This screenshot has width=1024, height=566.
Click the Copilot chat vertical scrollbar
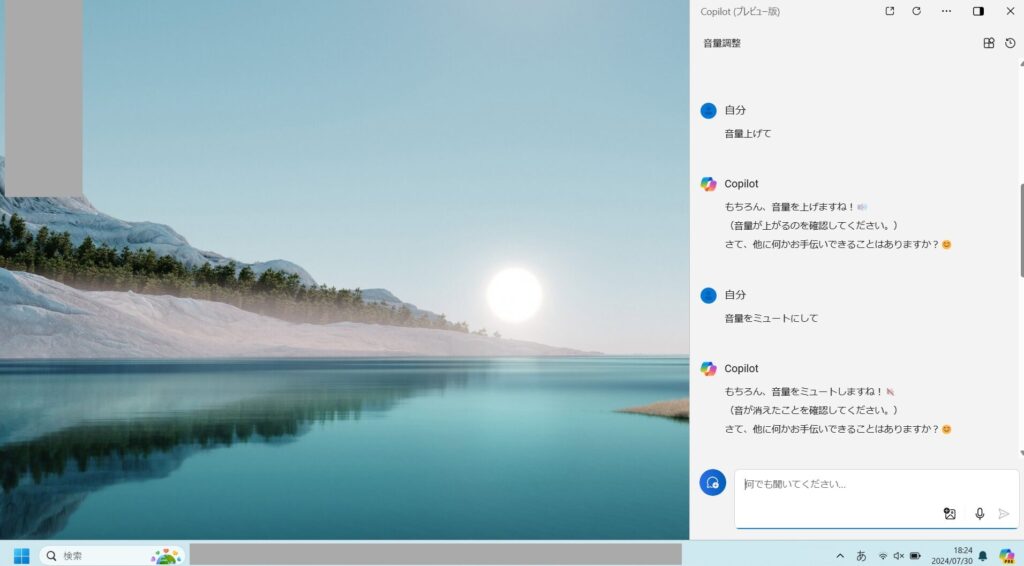1021,230
